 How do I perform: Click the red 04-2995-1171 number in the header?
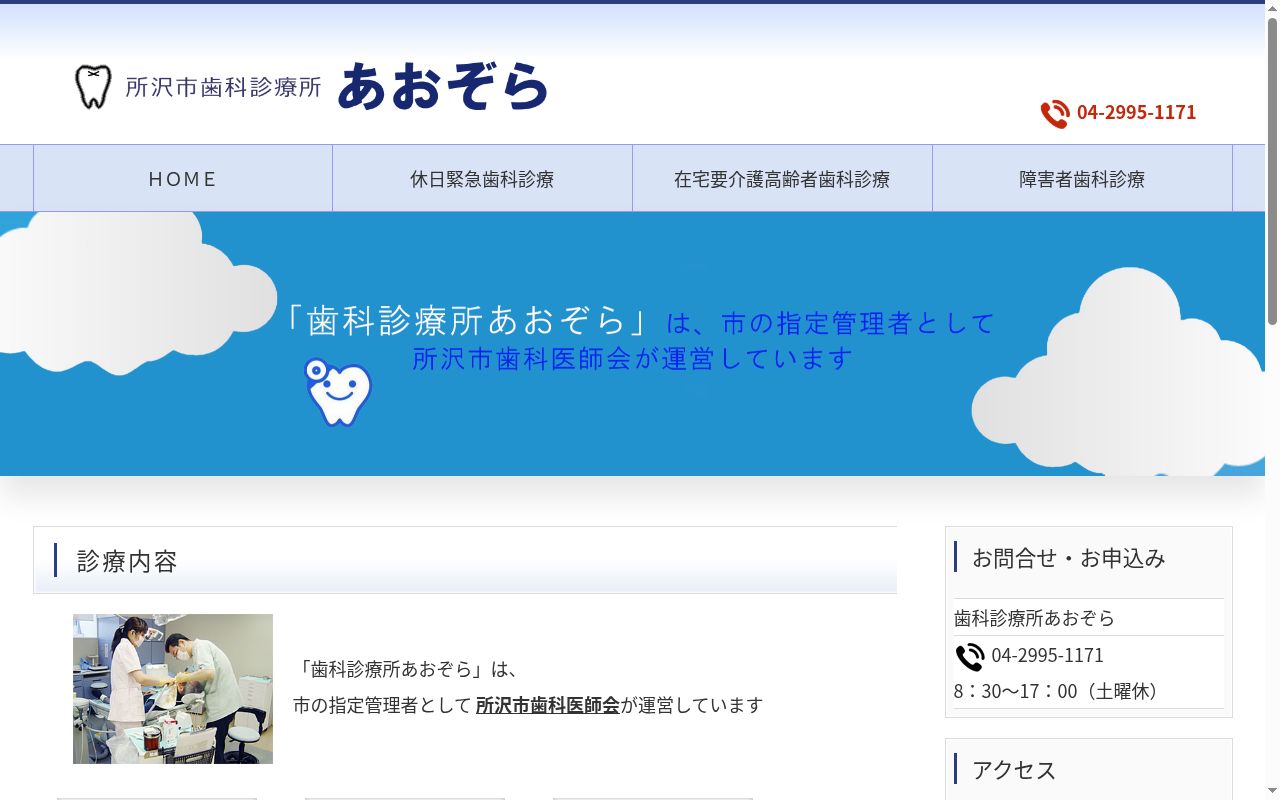[1136, 112]
